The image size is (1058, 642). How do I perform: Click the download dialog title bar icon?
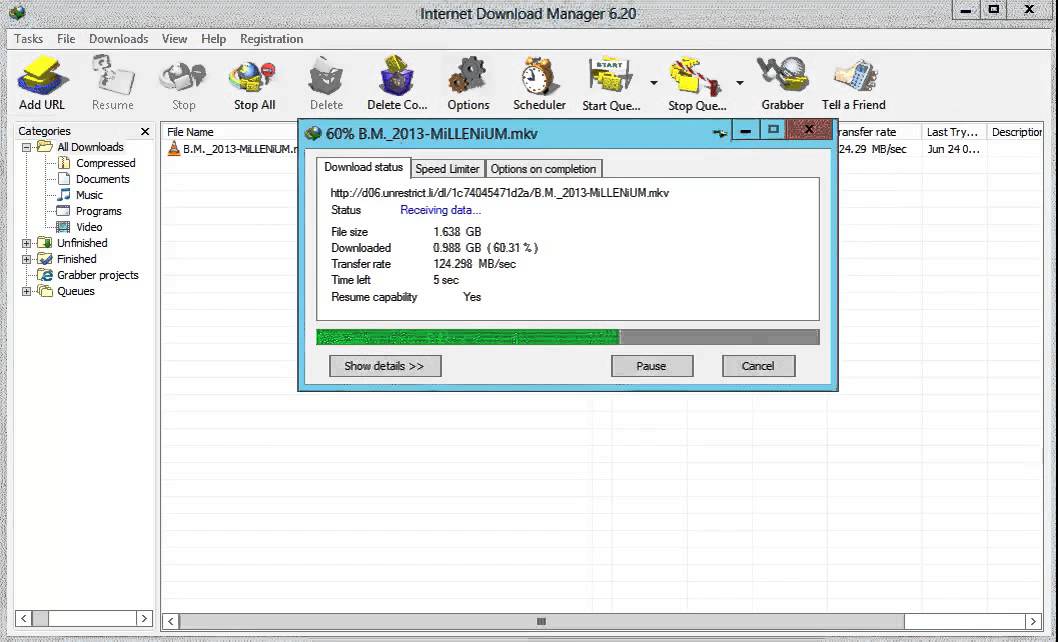[x=312, y=133]
